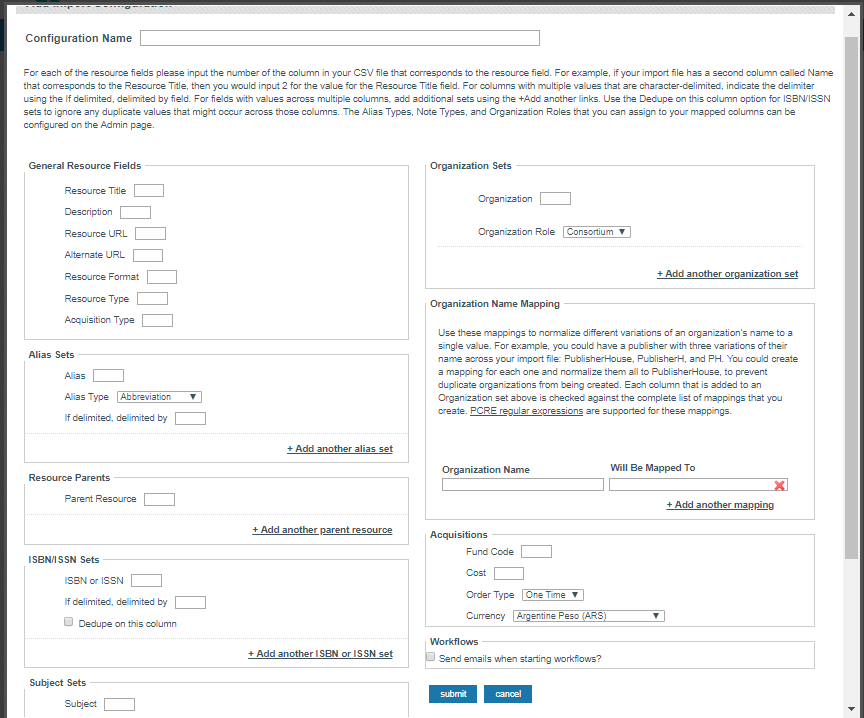Remove mapping with the red X icon
The height and width of the screenshot is (718, 864).
[x=779, y=485]
